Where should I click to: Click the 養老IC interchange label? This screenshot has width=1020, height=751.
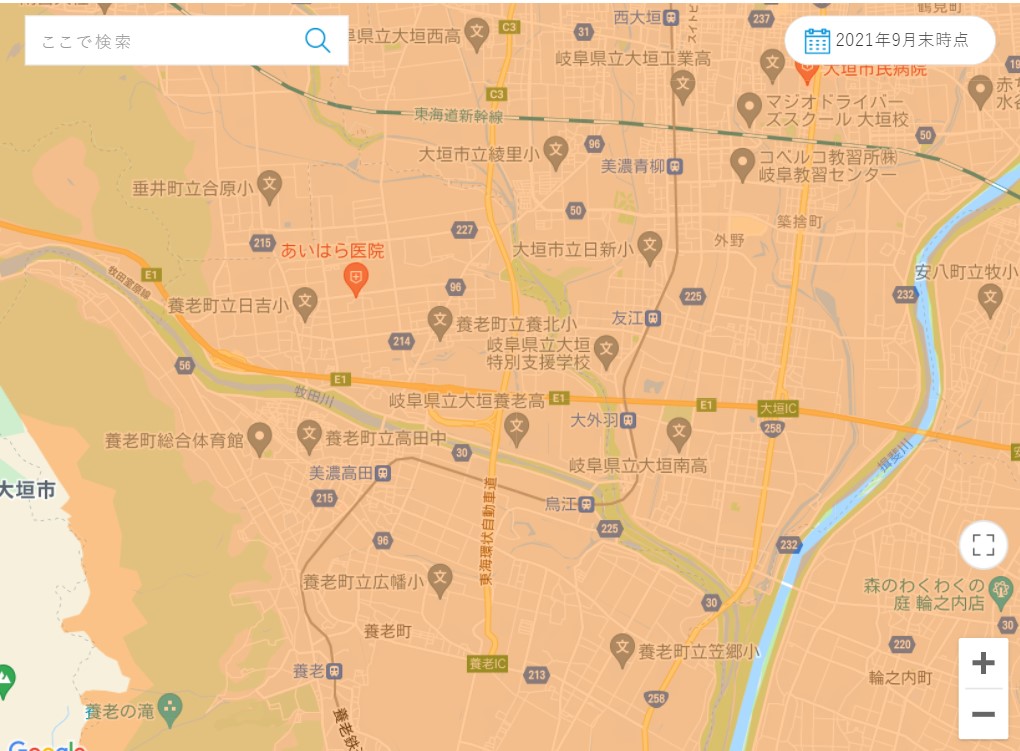click(487, 663)
